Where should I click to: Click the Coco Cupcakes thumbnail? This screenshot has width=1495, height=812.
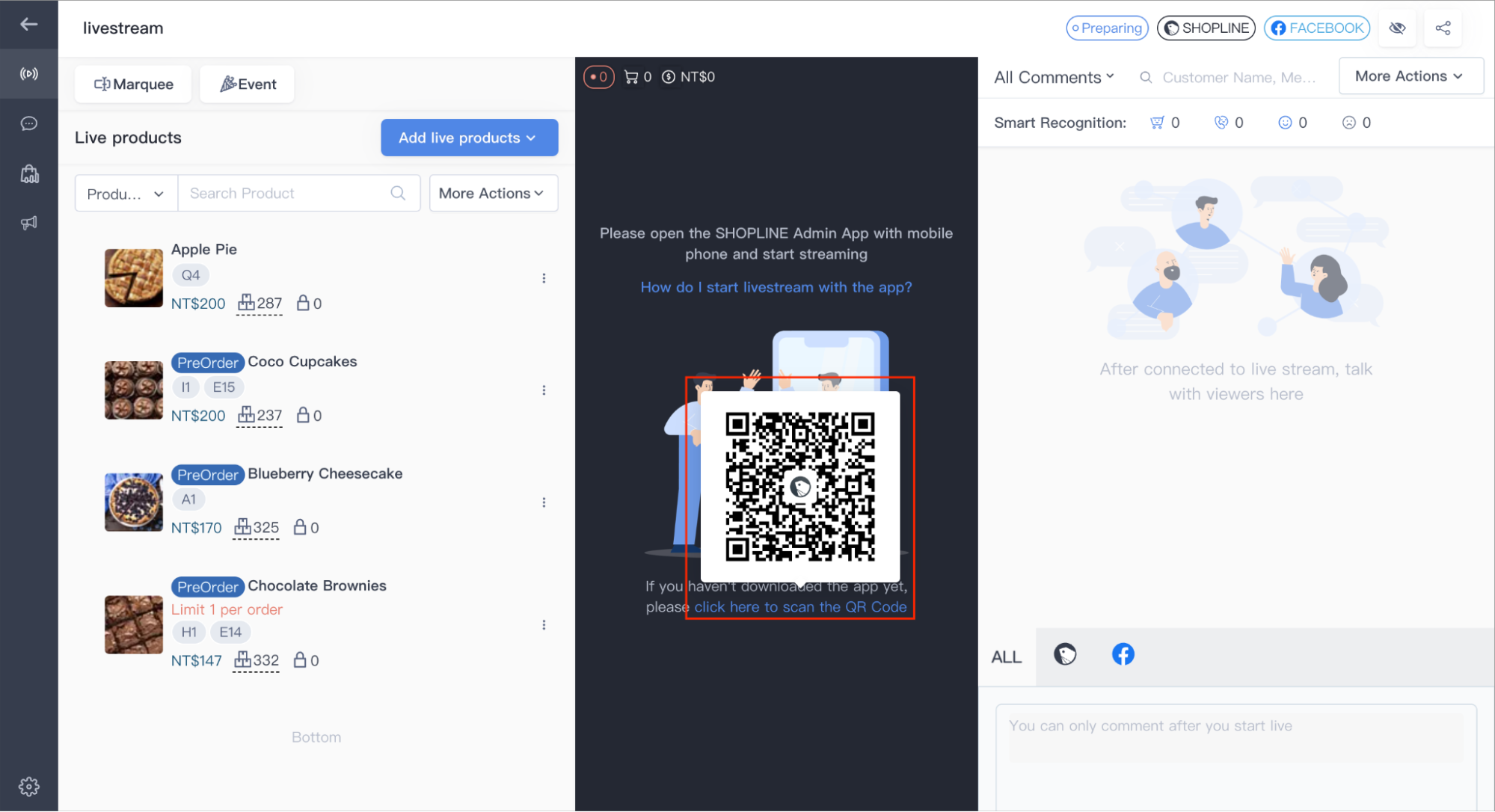[134, 390]
